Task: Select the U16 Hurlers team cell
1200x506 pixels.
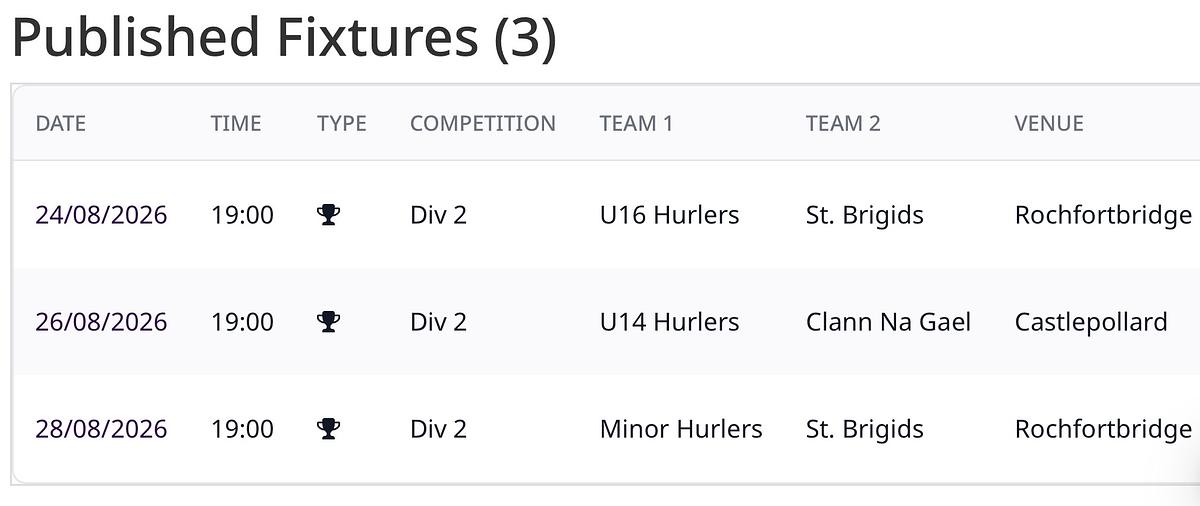Action: pos(669,215)
